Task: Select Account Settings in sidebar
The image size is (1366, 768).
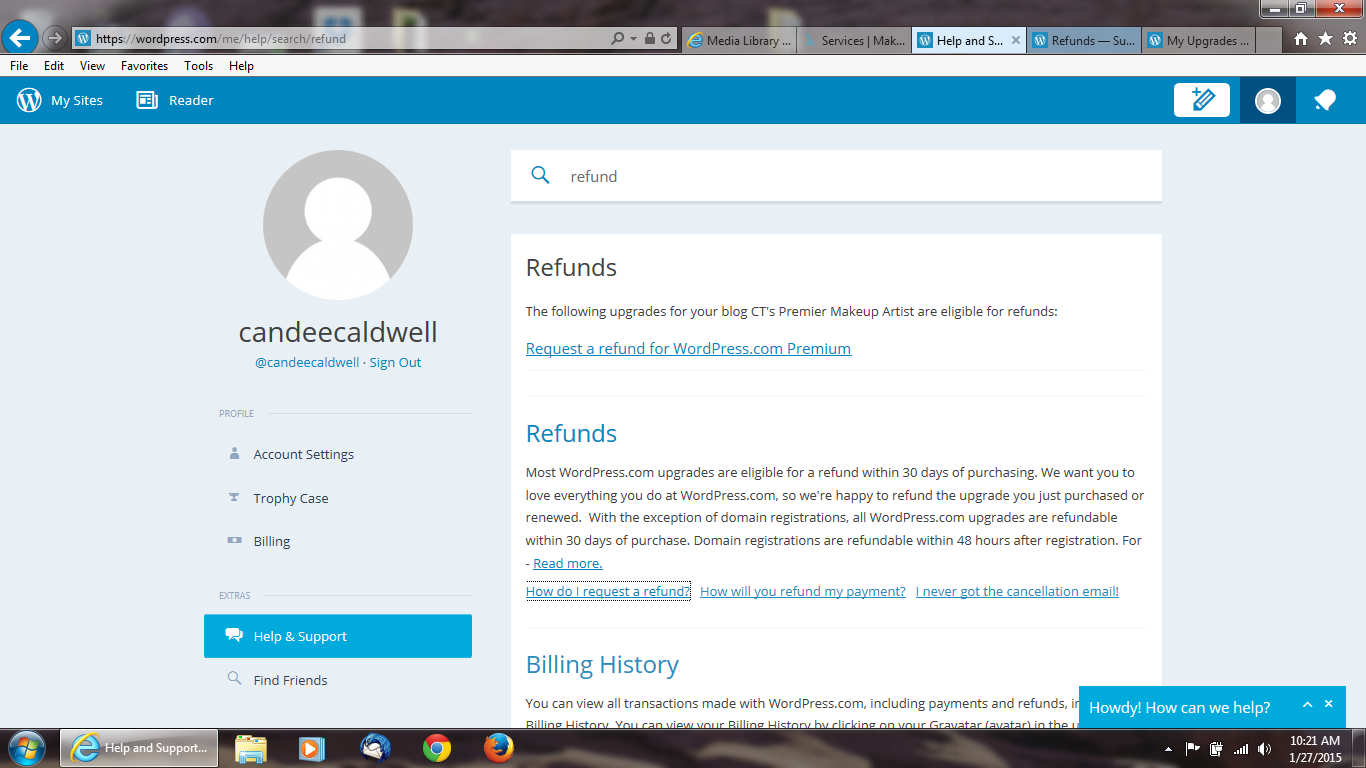Action: (303, 454)
